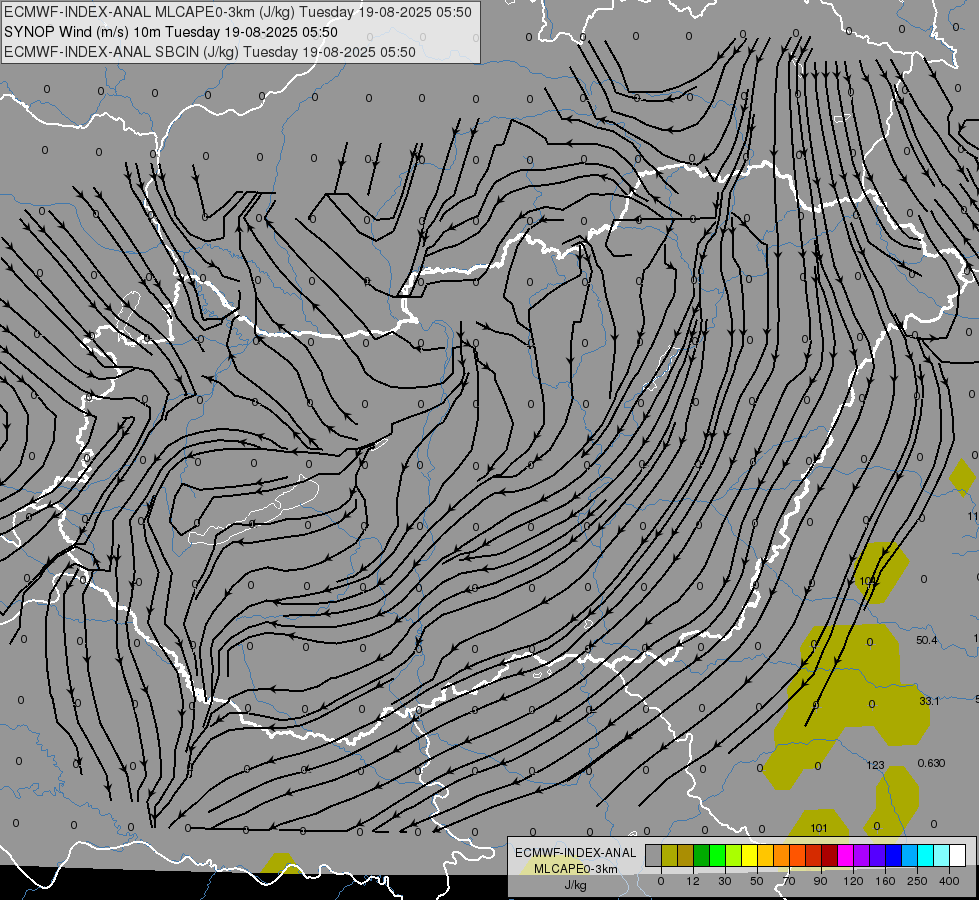Click the legend tick label '120'
Viewport: 979px width, 900px height.
point(853,881)
